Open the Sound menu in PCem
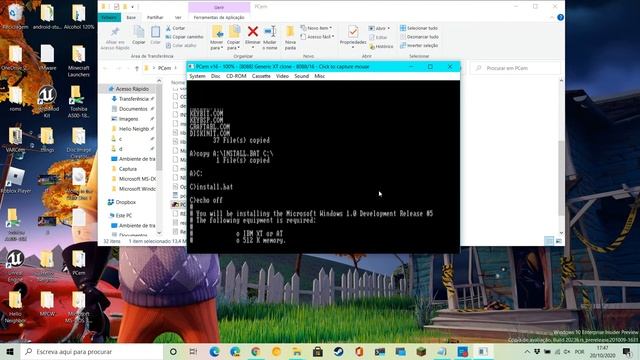Image resolution: width=640 pixels, height=360 pixels. point(301,76)
